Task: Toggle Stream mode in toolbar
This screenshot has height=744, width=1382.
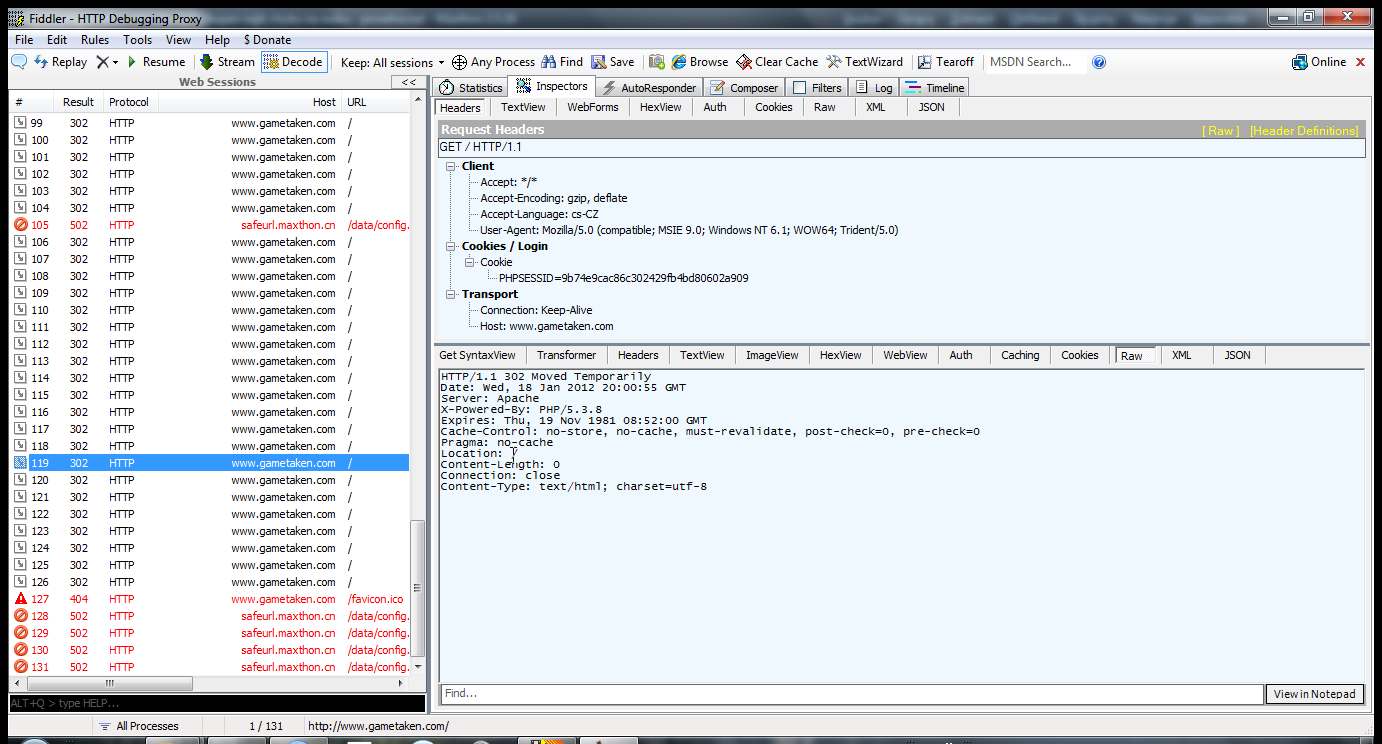Action: pos(207,62)
